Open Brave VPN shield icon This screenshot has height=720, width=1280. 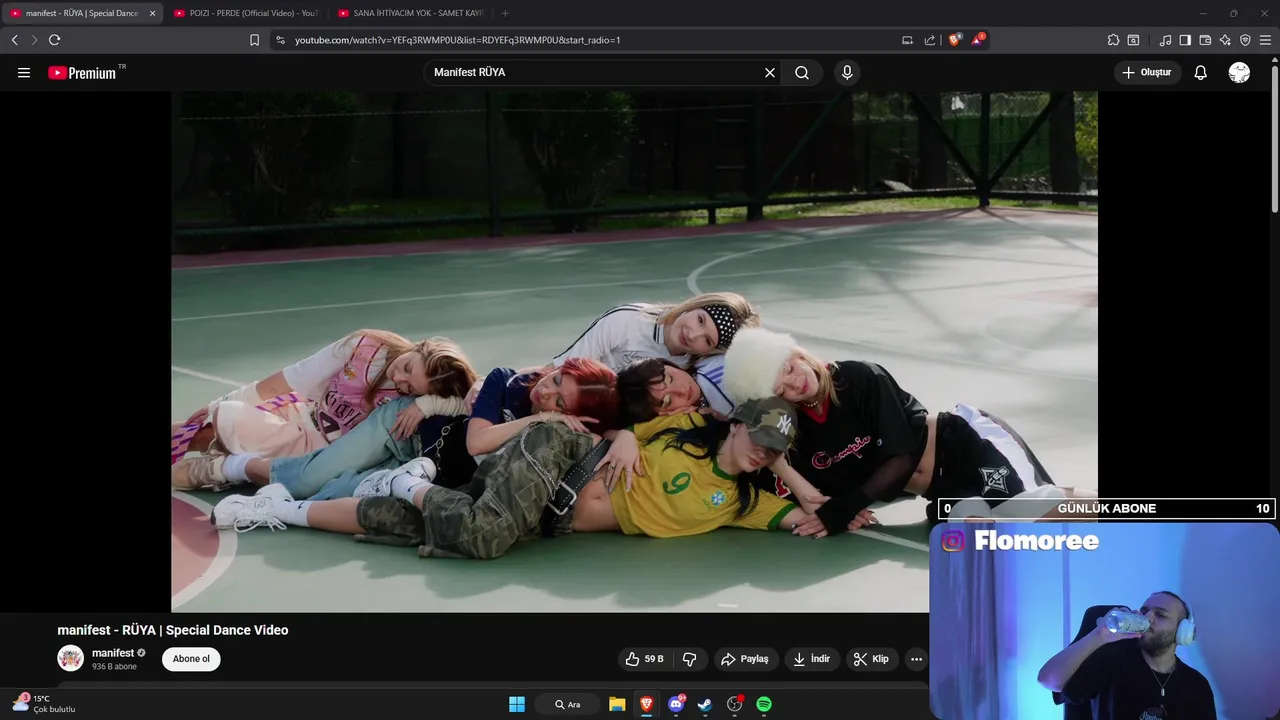[x=1245, y=40]
